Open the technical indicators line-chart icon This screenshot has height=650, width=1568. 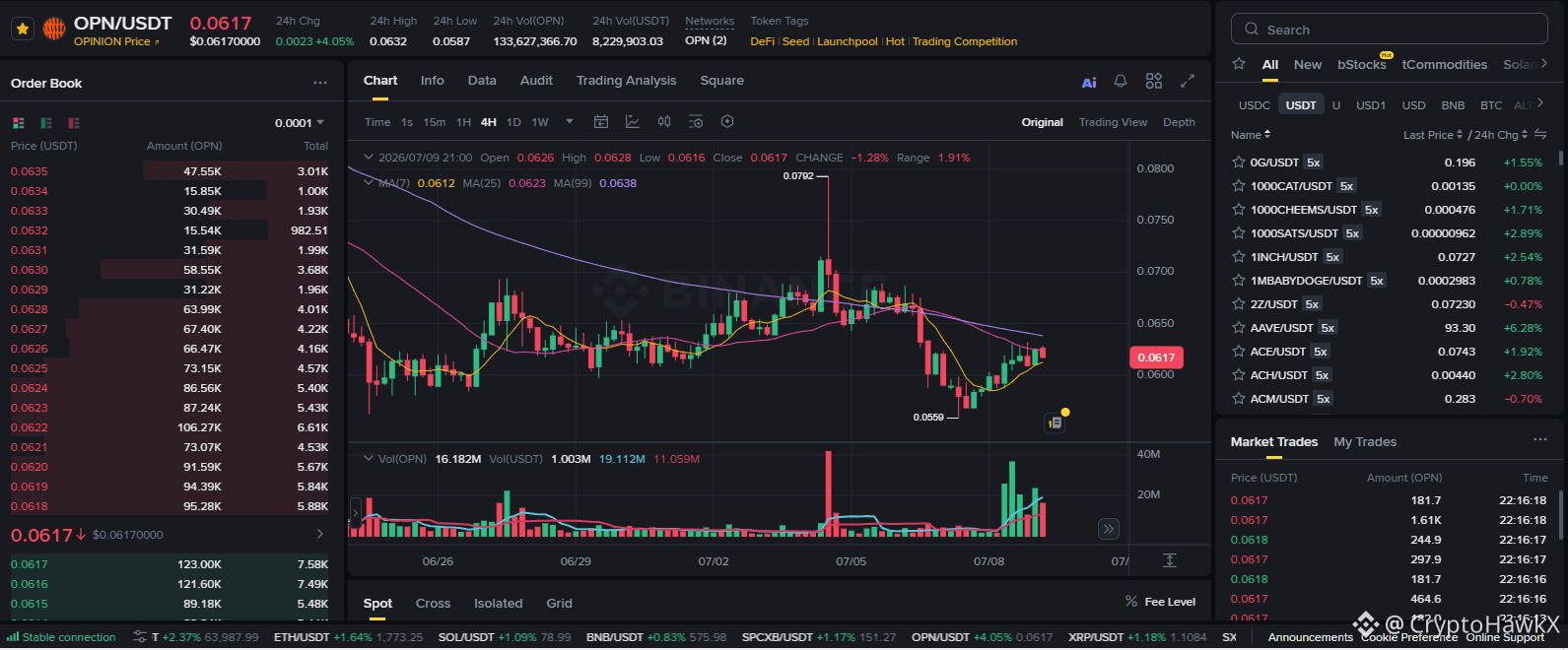[x=633, y=122]
